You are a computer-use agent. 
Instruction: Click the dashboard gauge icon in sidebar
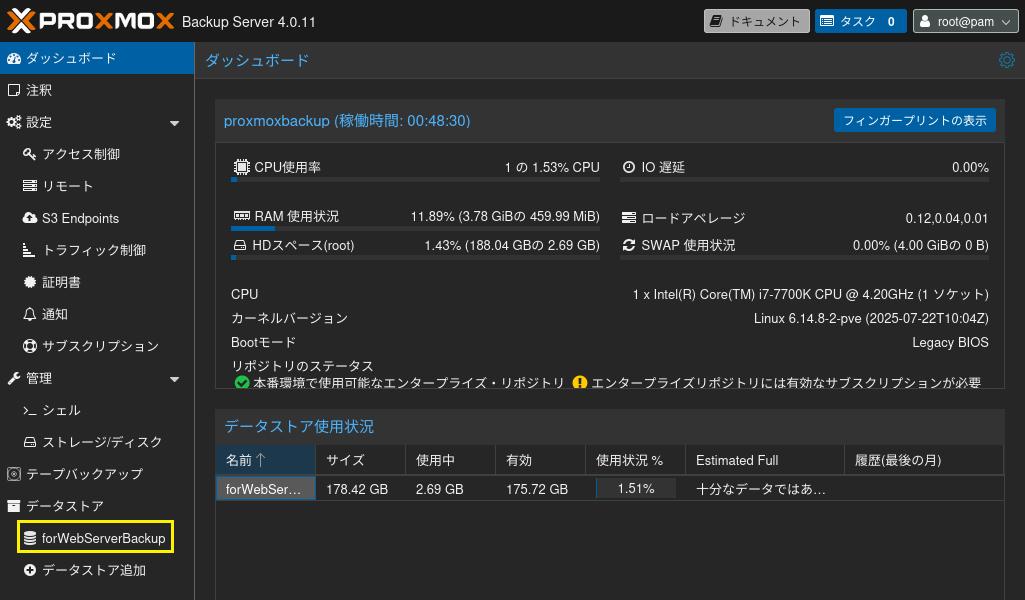pos(14,58)
